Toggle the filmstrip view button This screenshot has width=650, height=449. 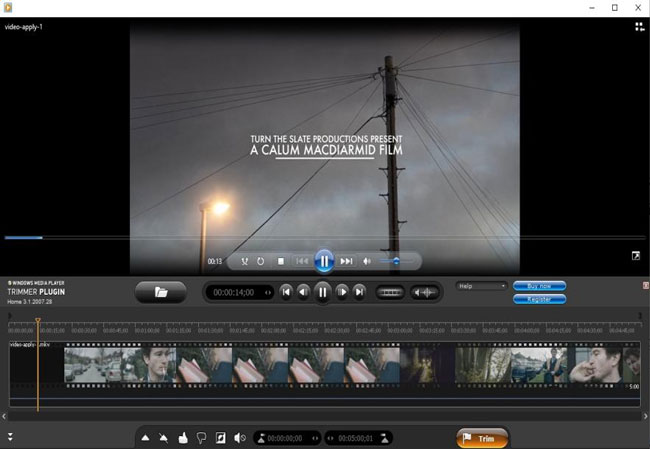[x=390, y=292]
